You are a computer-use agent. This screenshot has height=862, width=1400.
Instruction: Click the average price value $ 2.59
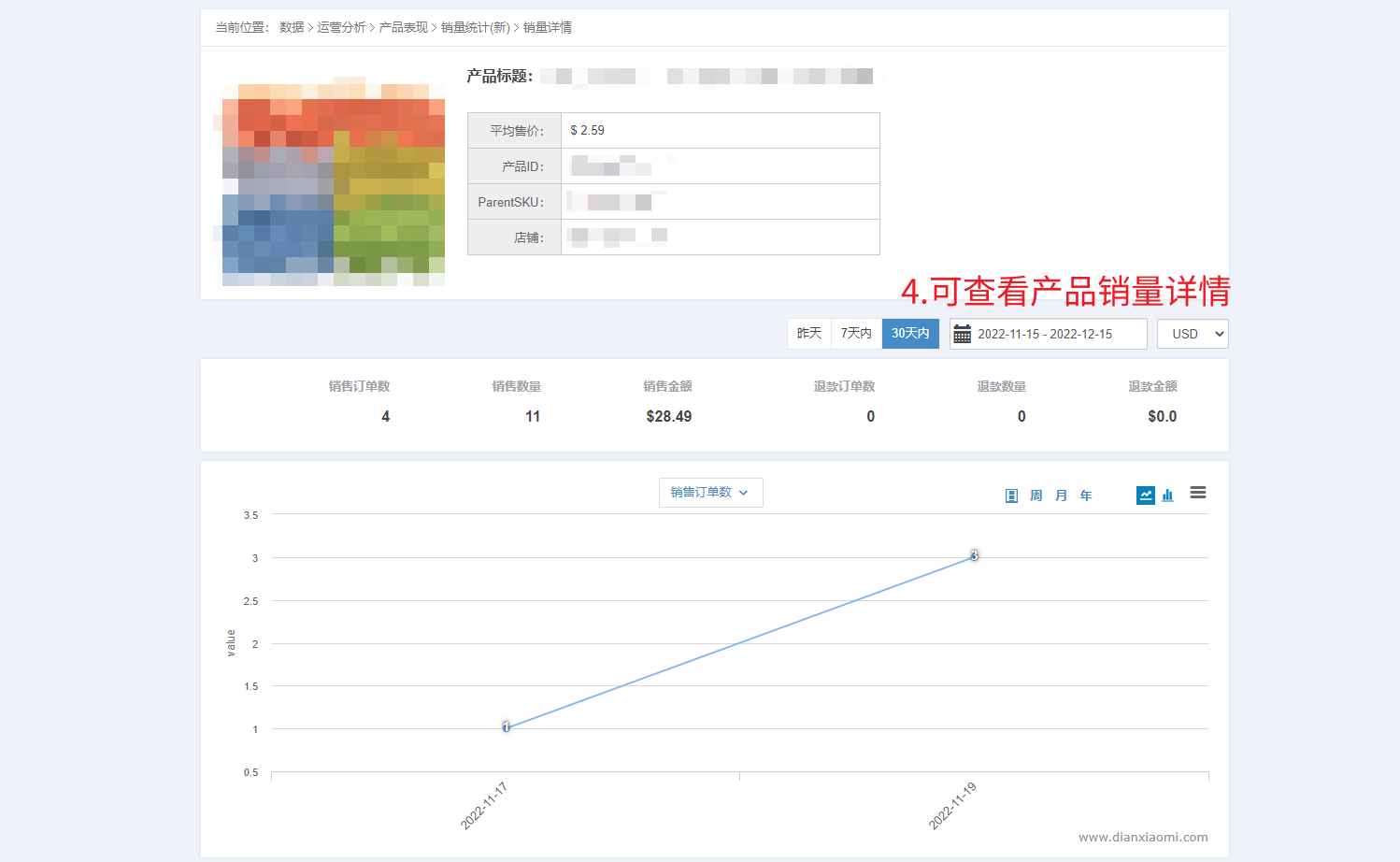[588, 130]
